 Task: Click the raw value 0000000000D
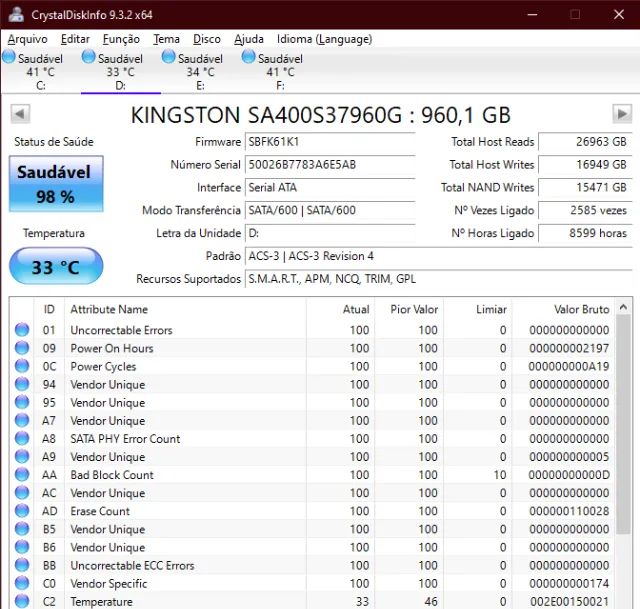click(569, 475)
